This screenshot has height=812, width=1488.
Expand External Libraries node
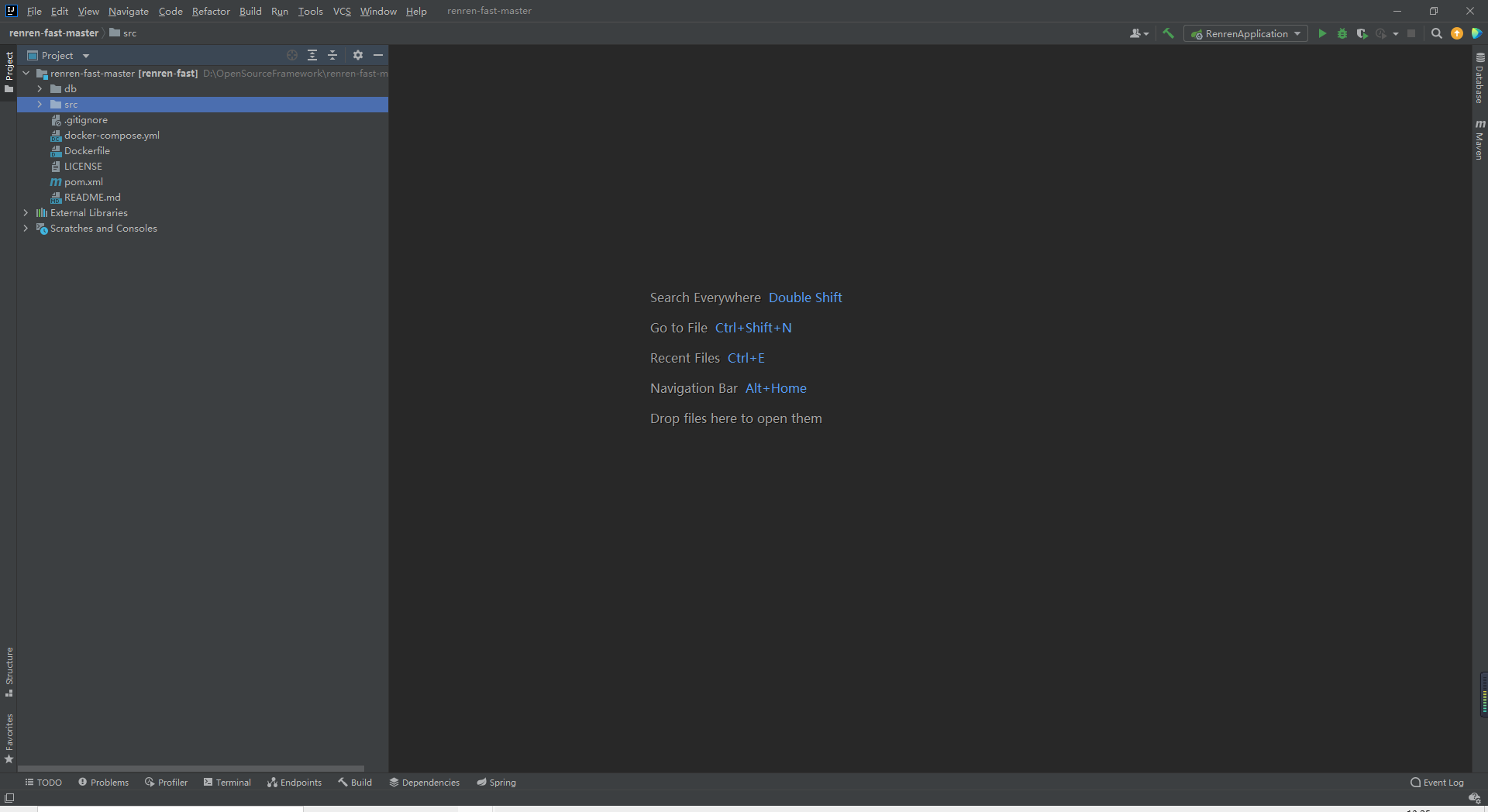pos(26,212)
